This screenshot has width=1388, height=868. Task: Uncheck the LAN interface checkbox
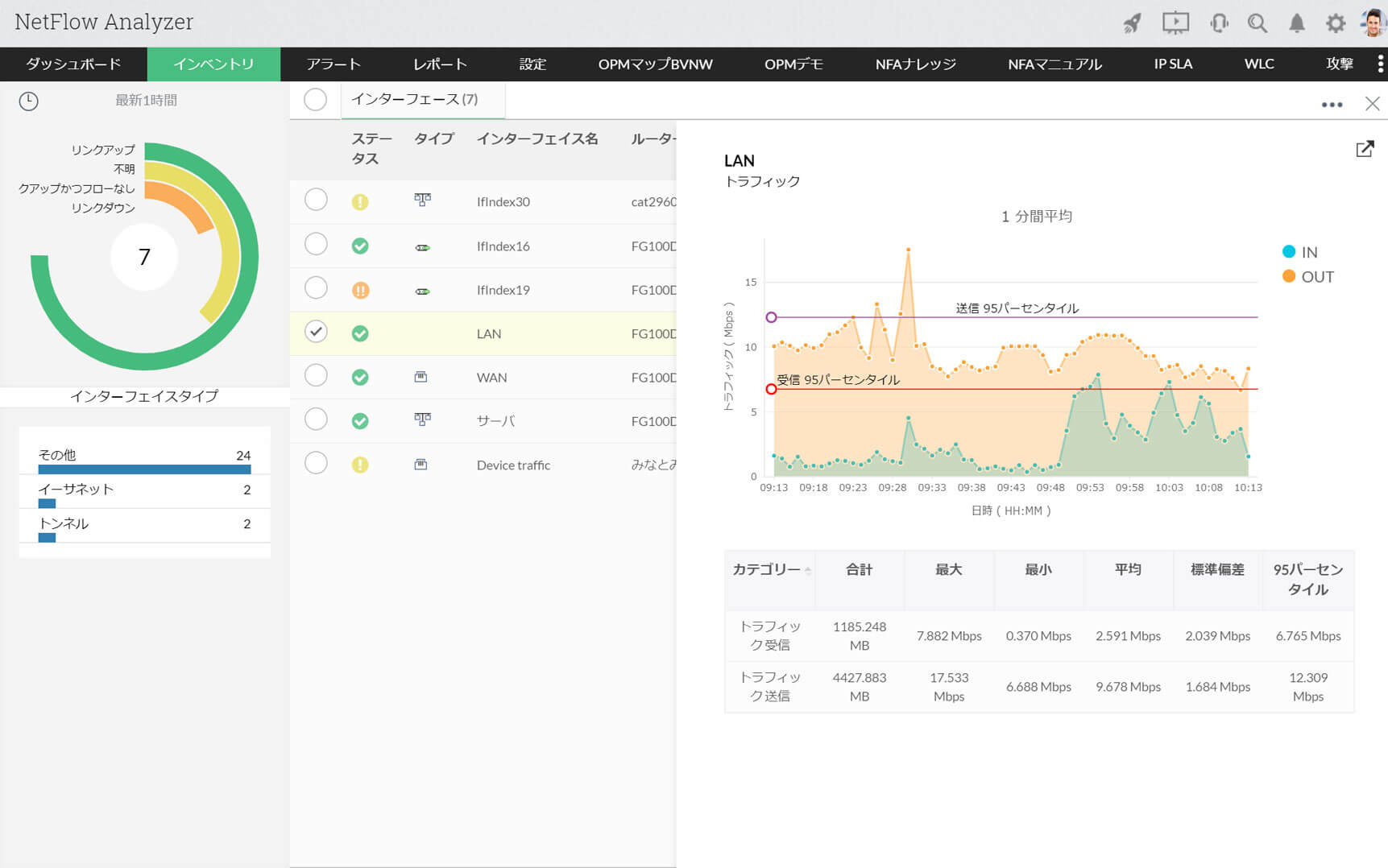(x=316, y=332)
